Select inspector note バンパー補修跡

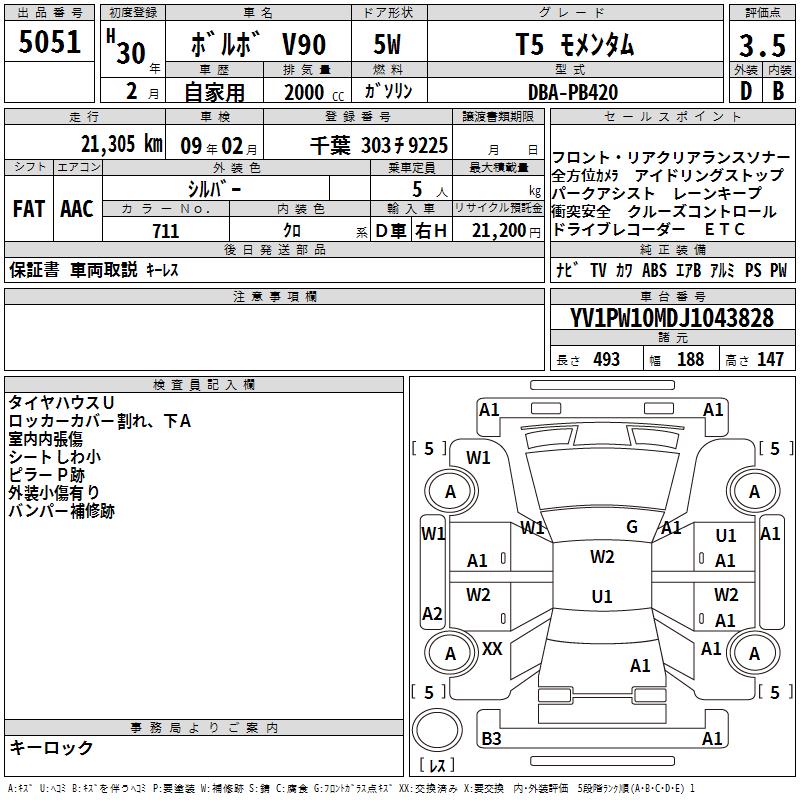pyautogui.click(x=61, y=511)
